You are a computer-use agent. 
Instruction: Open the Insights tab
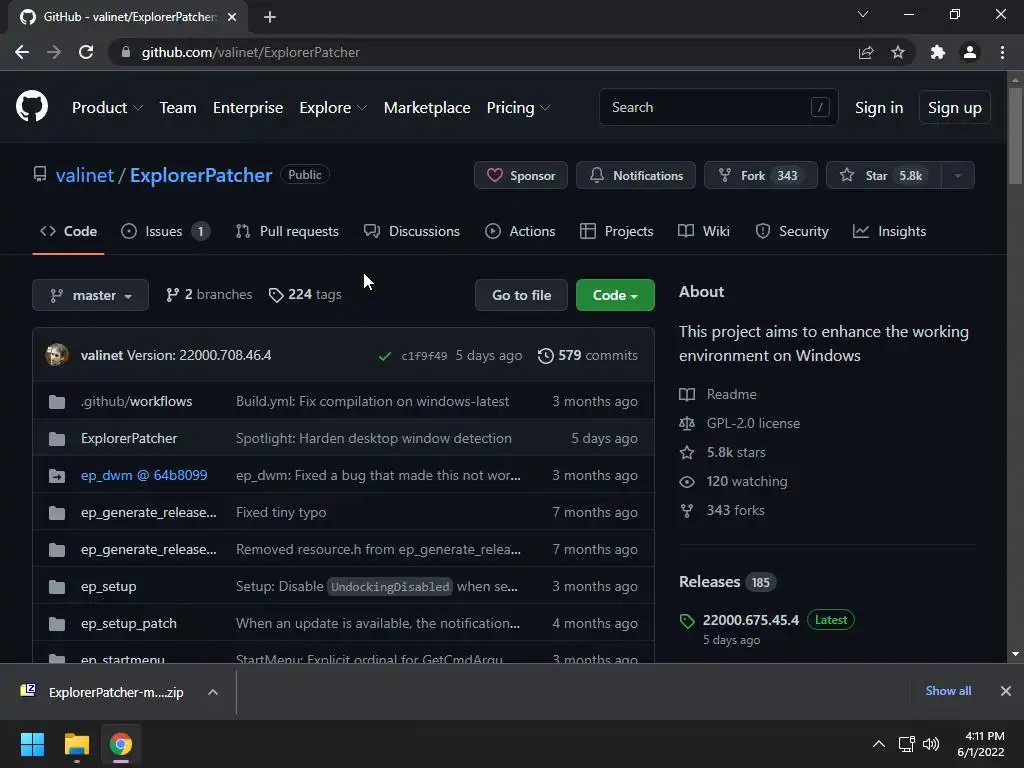(x=889, y=231)
